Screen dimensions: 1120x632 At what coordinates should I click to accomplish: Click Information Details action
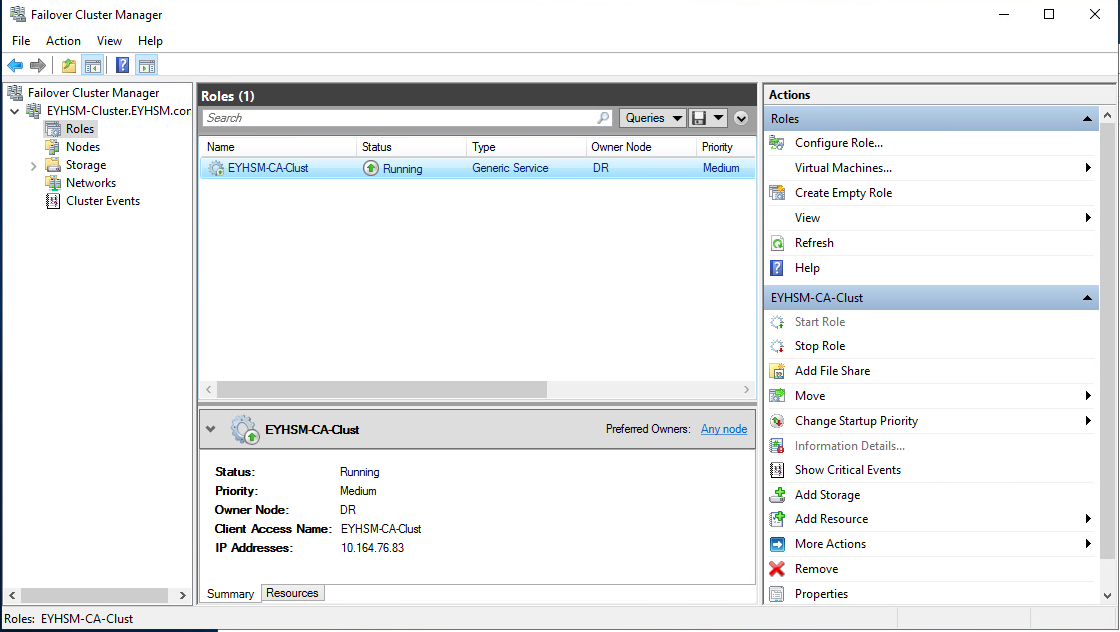coord(849,446)
